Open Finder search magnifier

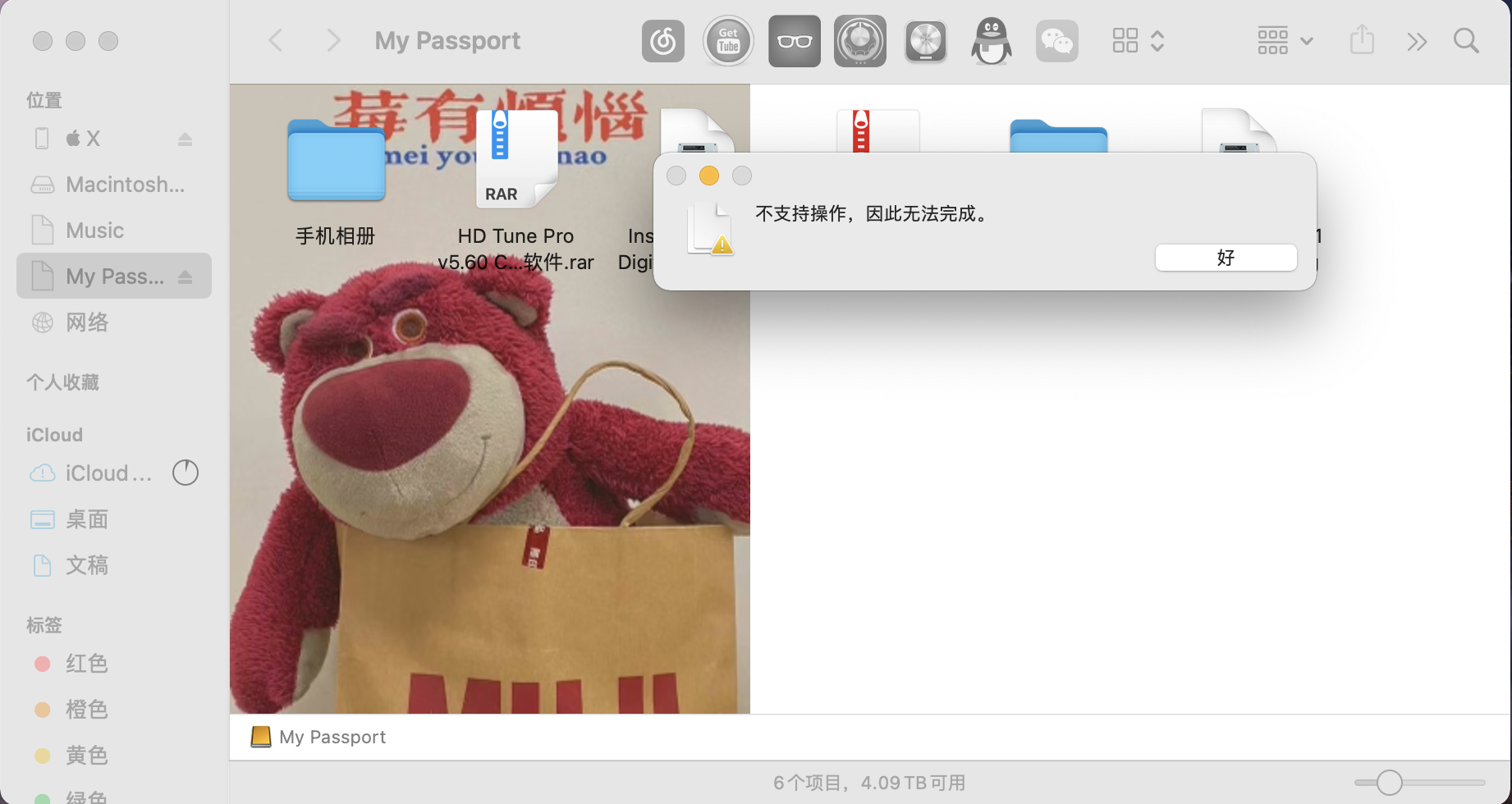point(1466,41)
